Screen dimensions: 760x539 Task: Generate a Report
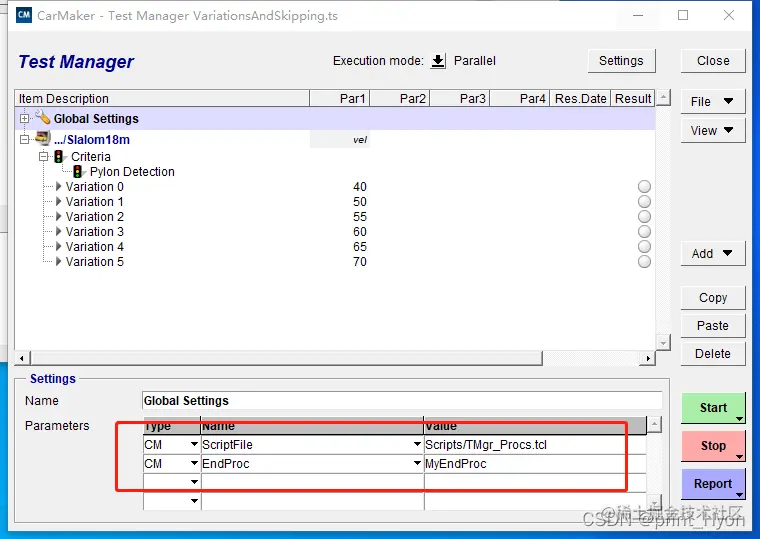[x=712, y=483]
